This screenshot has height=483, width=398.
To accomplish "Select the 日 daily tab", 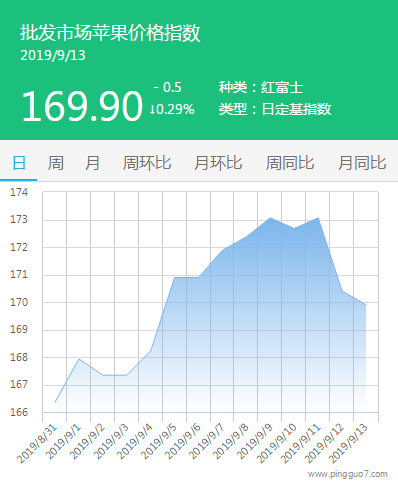I will 19,163.
